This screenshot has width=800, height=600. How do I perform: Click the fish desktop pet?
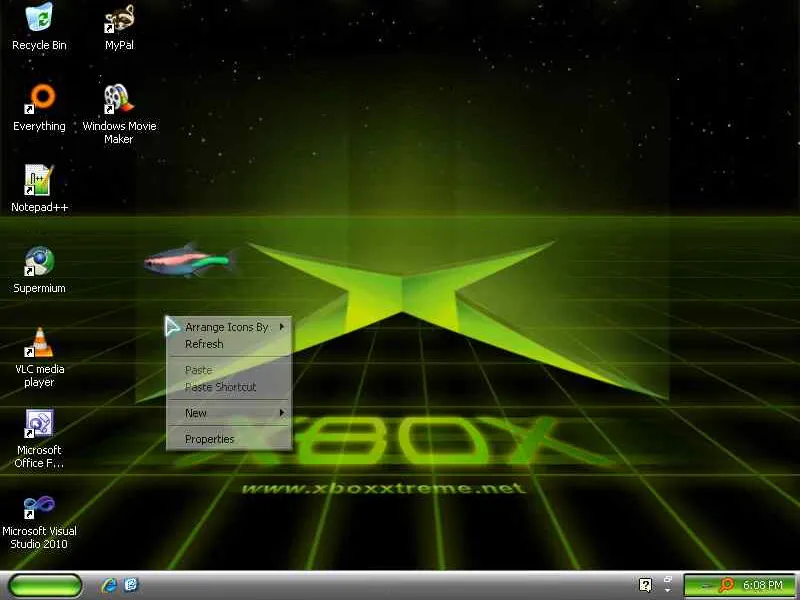point(190,261)
